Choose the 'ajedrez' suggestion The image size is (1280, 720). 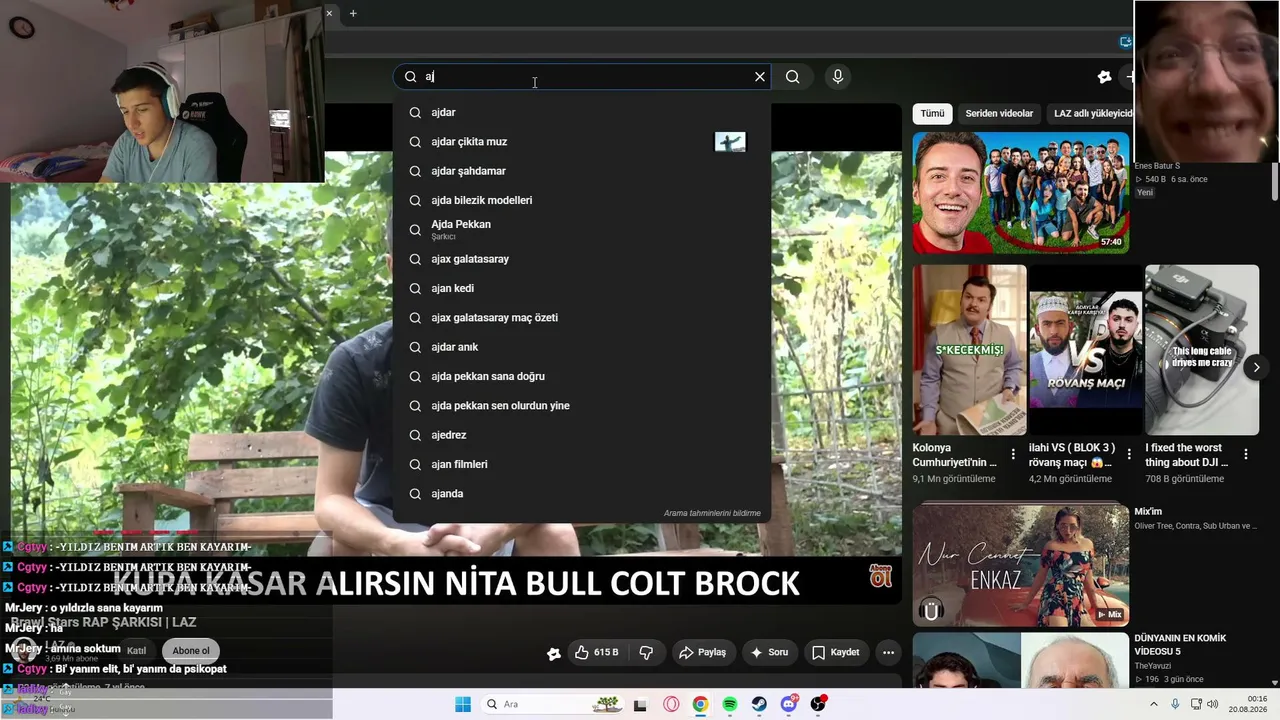pyautogui.click(x=581, y=435)
